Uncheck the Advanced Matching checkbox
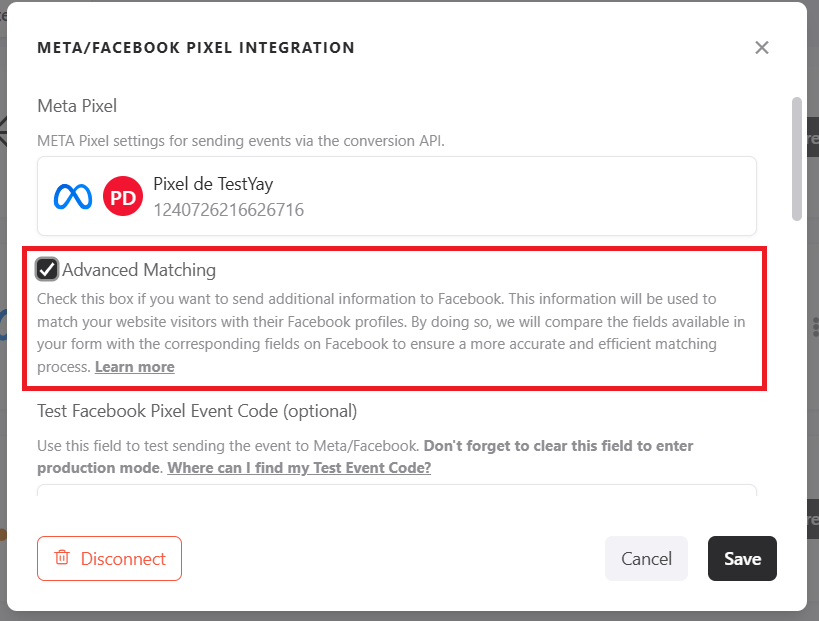This screenshot has height=621, width=819. tap(47, 269)
